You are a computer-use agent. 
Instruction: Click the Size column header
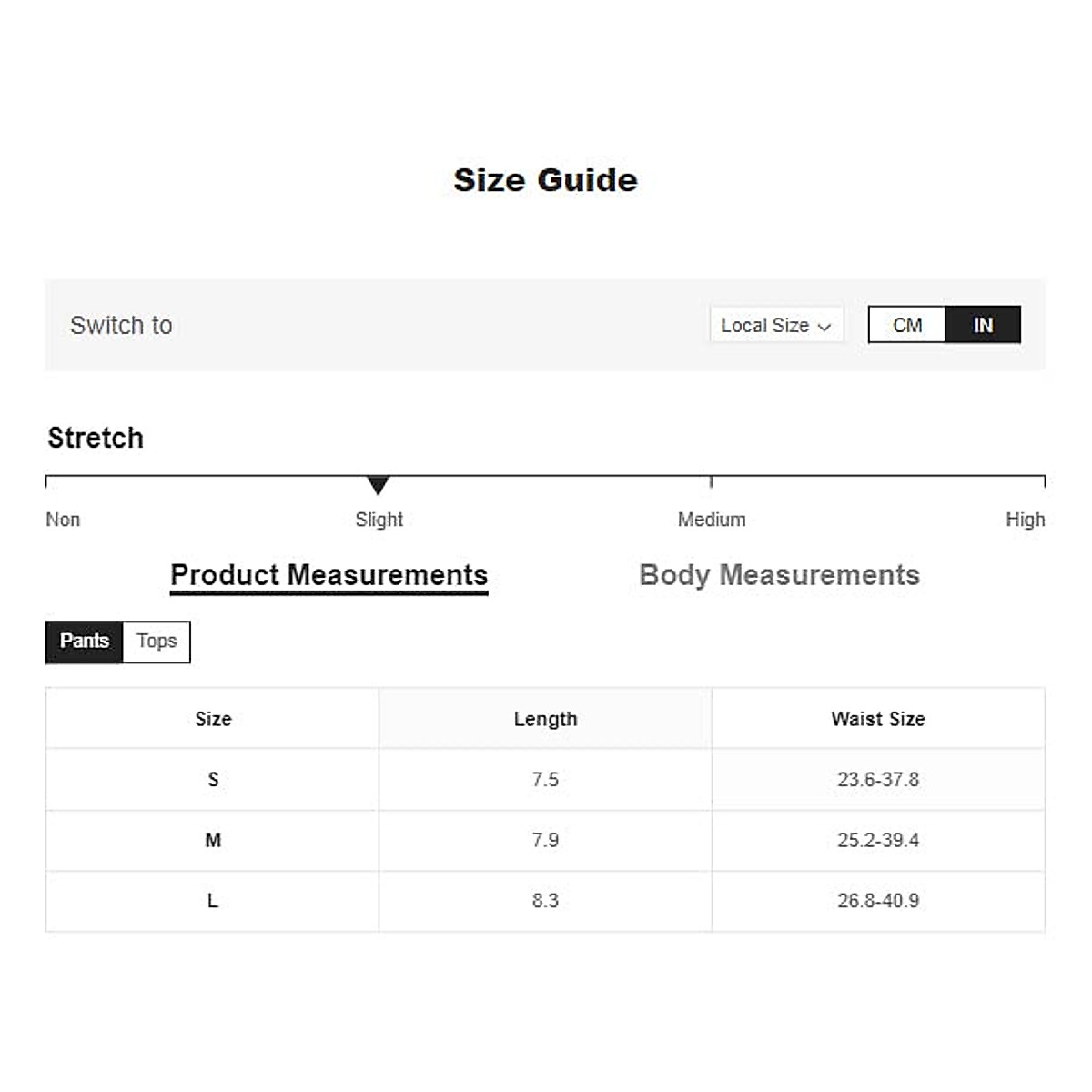(x=213, y=719)
